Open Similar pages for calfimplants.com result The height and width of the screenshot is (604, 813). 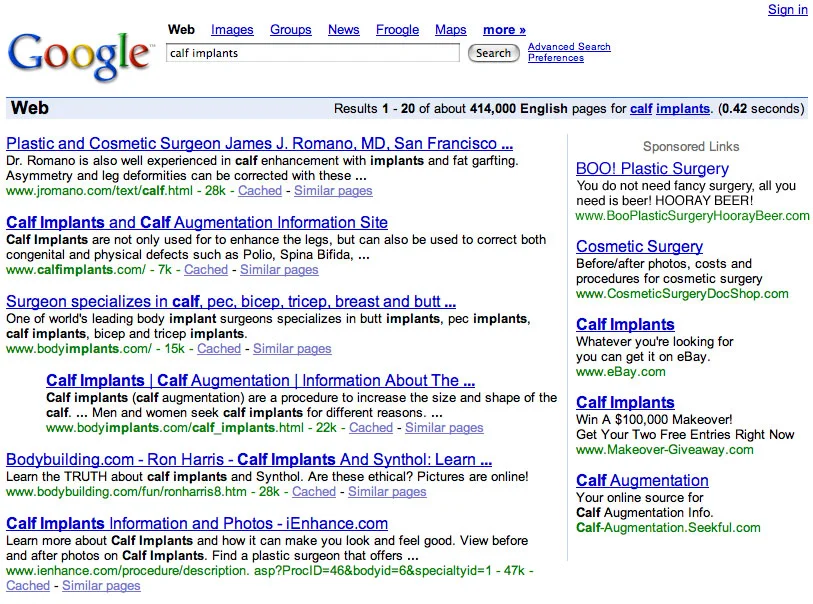click(x=279, y=270)
